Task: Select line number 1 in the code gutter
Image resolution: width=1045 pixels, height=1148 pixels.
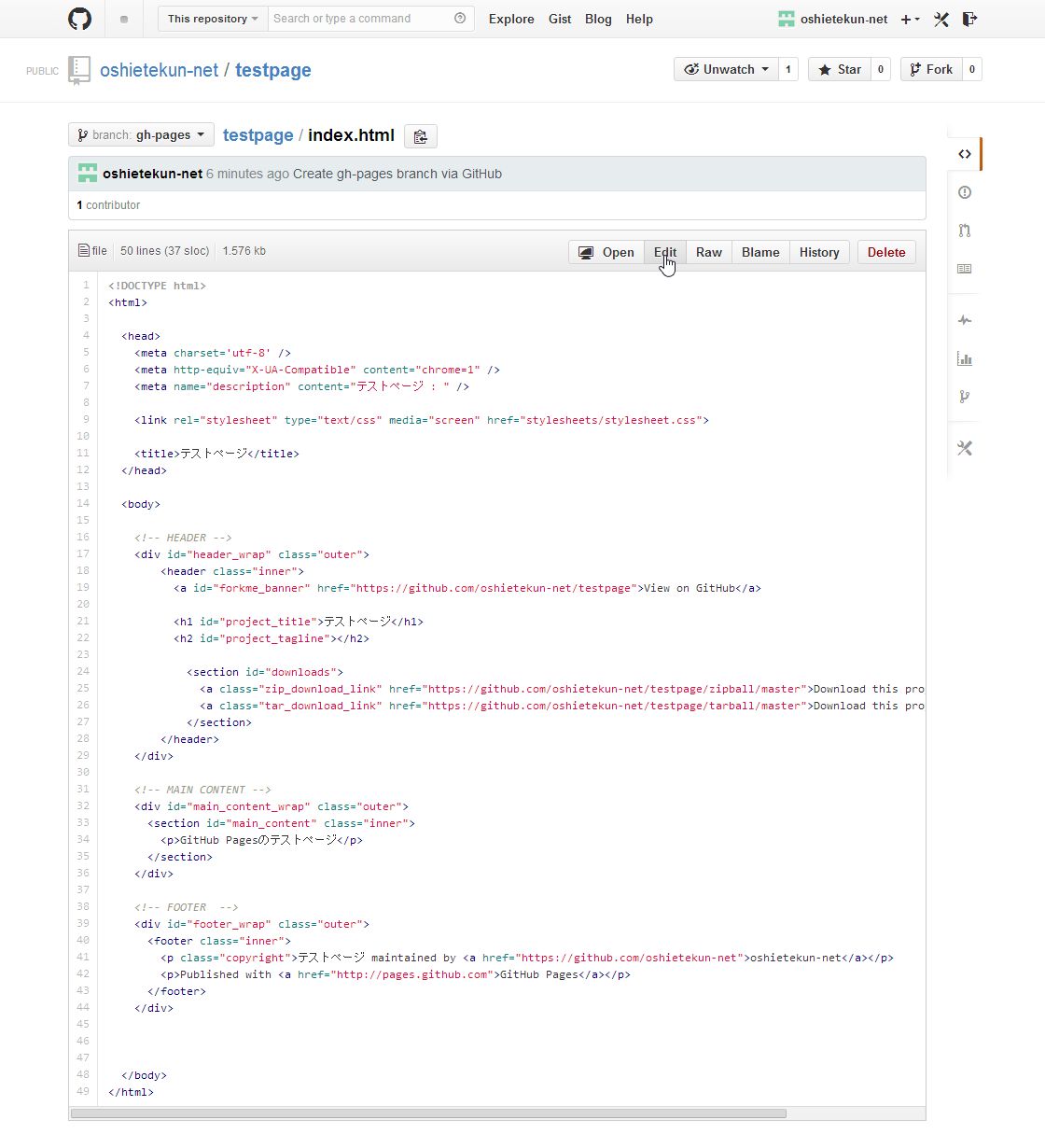Action: 86,286
